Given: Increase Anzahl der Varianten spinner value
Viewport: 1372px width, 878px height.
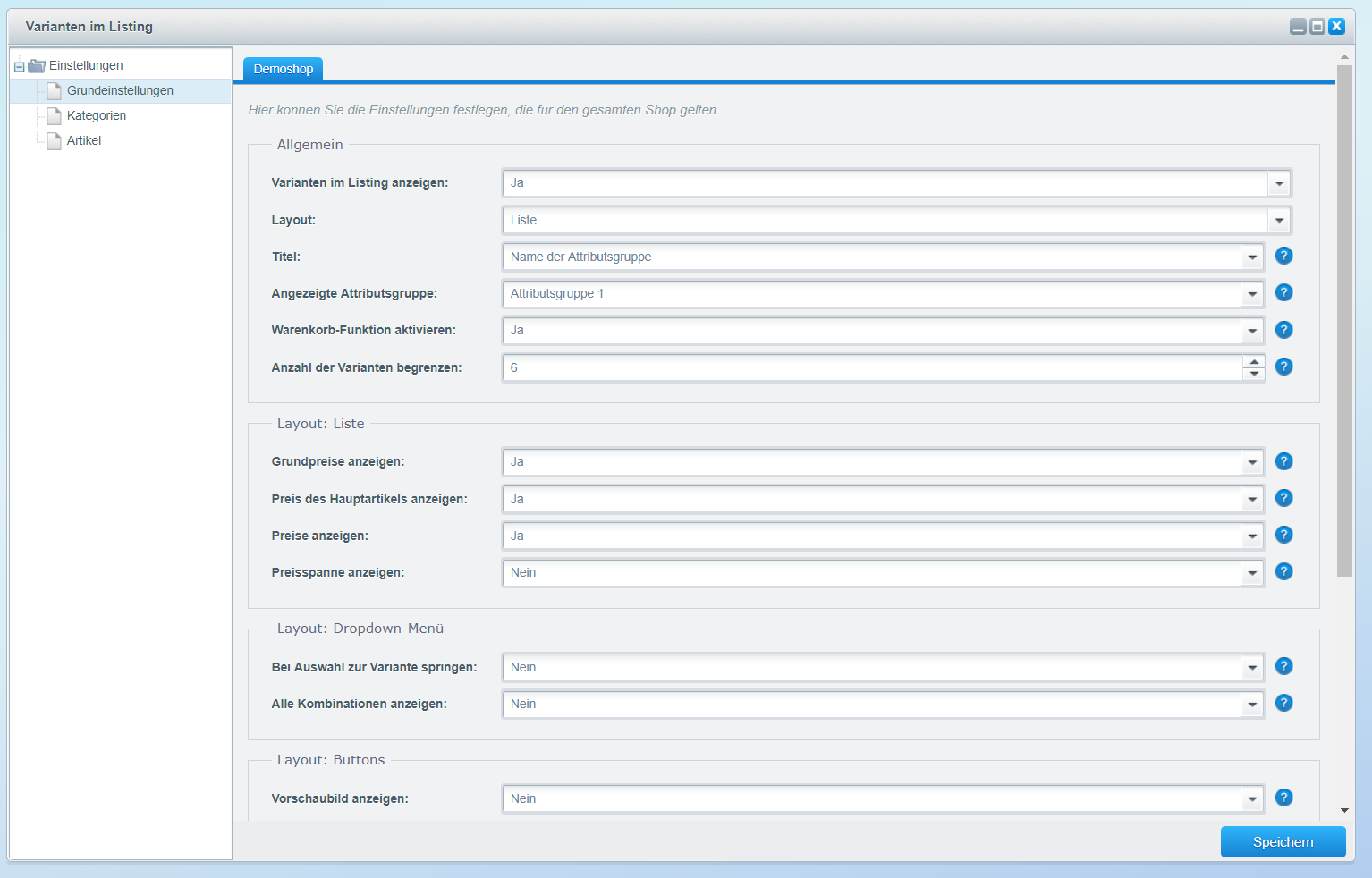Looking at the screenshot, I should coord(1254,362).
